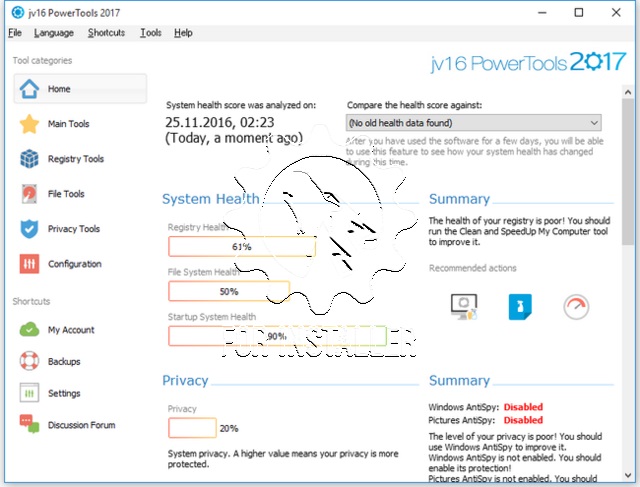
Task: Select the Home category label
Action: click(x=59, y=89)
